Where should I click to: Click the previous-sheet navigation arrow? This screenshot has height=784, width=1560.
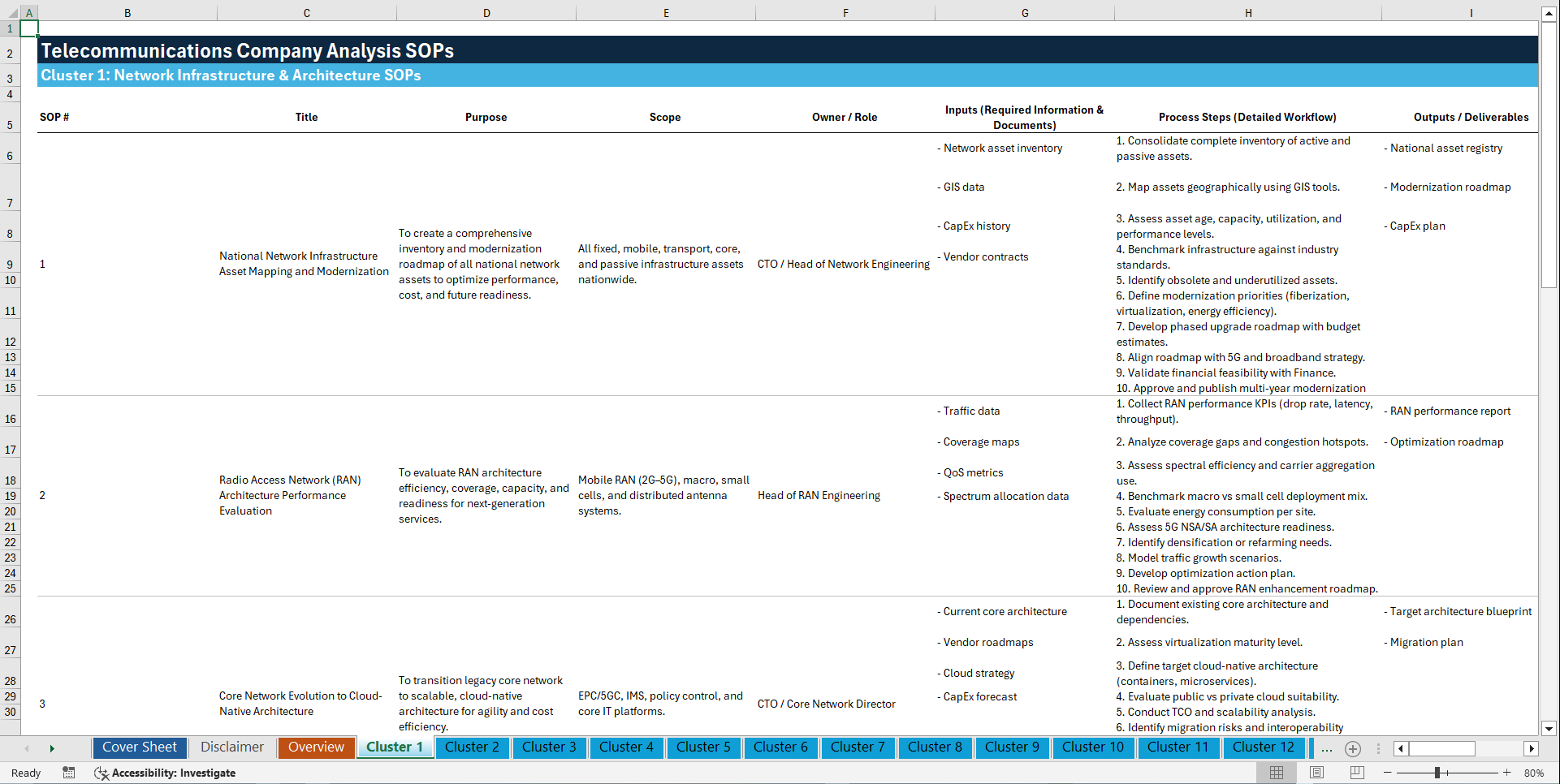click(27, 748)
